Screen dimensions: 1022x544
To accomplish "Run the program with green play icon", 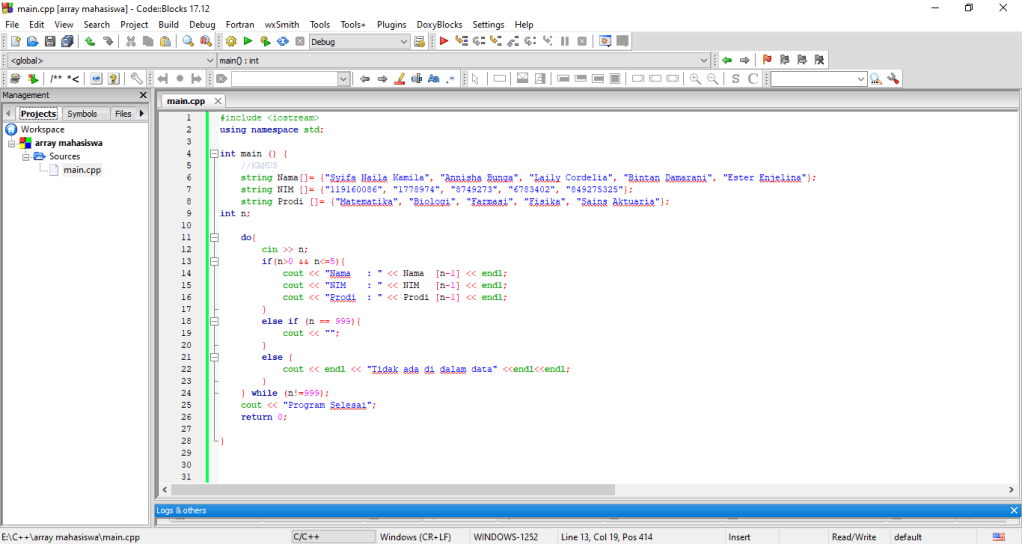I will (248, 41).
